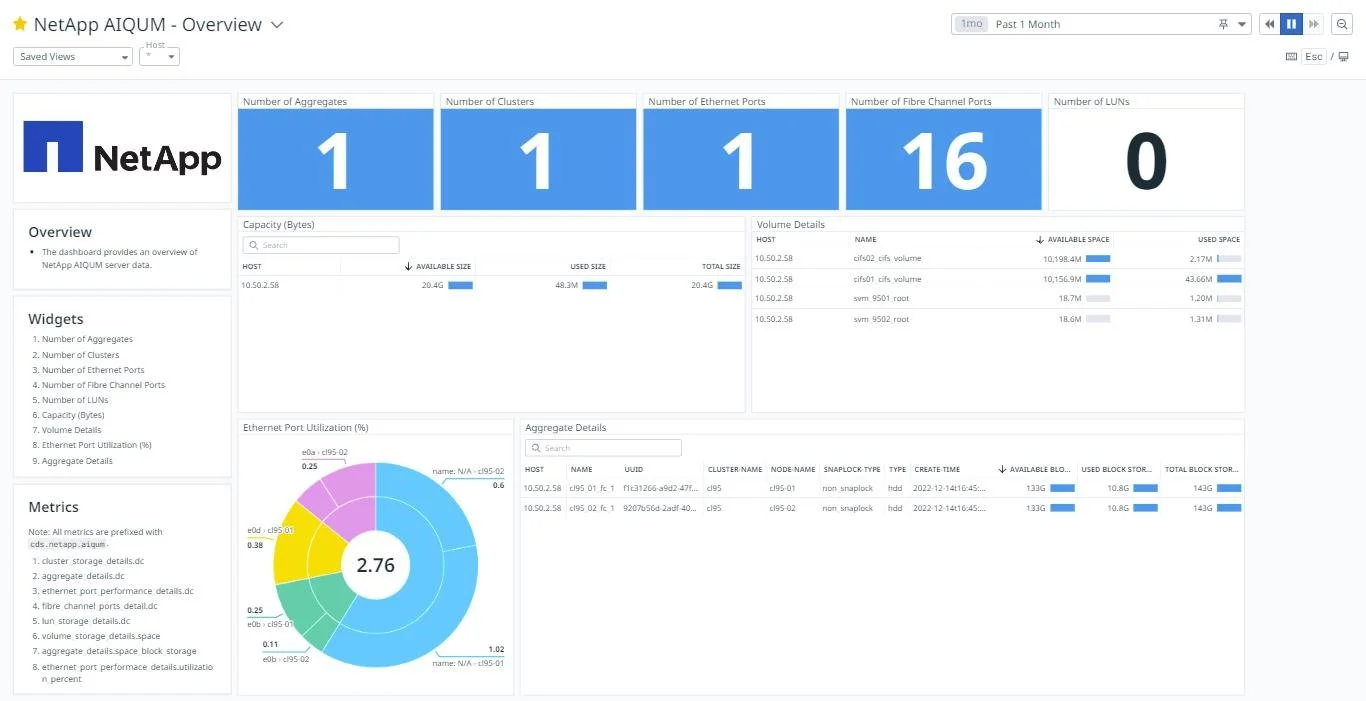This screenshot has height=701, width=1366.
Task: Open the Host filter dropdown
Action: pyautogui.click(x=160, y=57)
